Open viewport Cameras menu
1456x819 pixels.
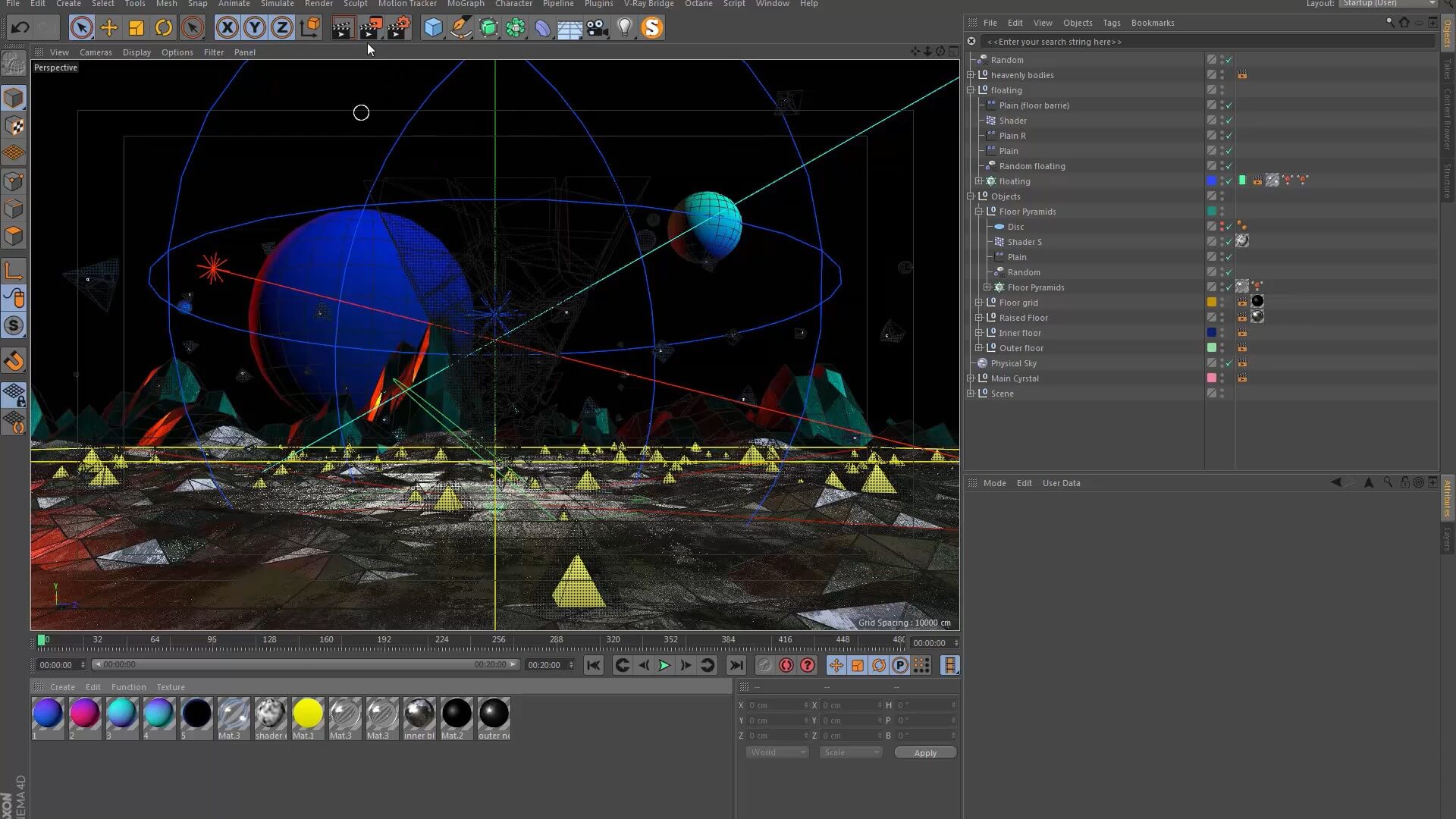point(96,52)
